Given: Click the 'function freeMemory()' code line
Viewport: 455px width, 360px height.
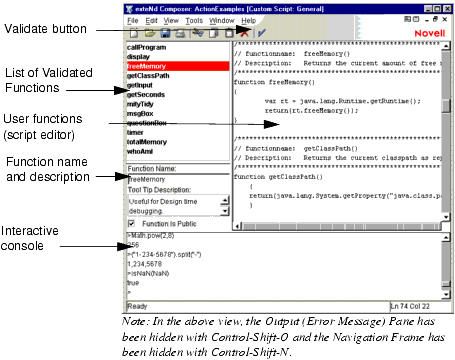Looking at the screenshot, I should click(x=274, y=82).
